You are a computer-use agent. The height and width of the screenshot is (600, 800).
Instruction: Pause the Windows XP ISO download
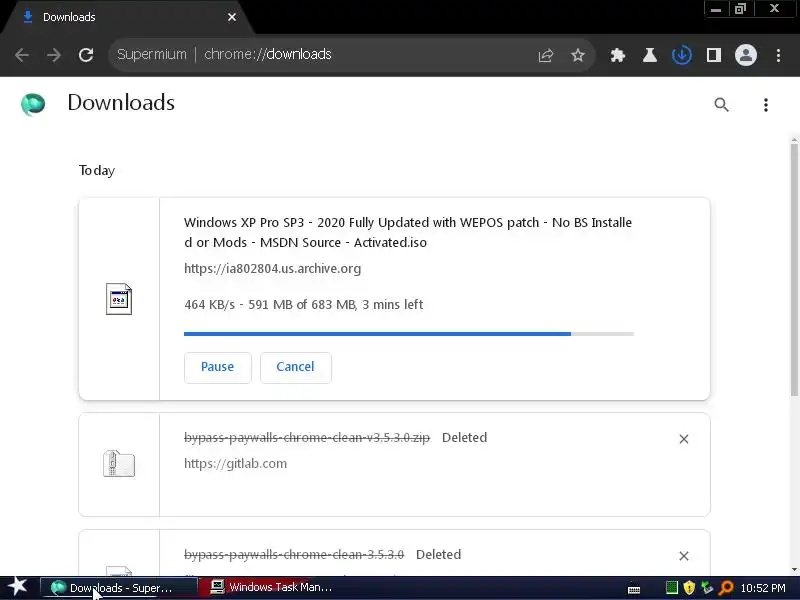217,367
